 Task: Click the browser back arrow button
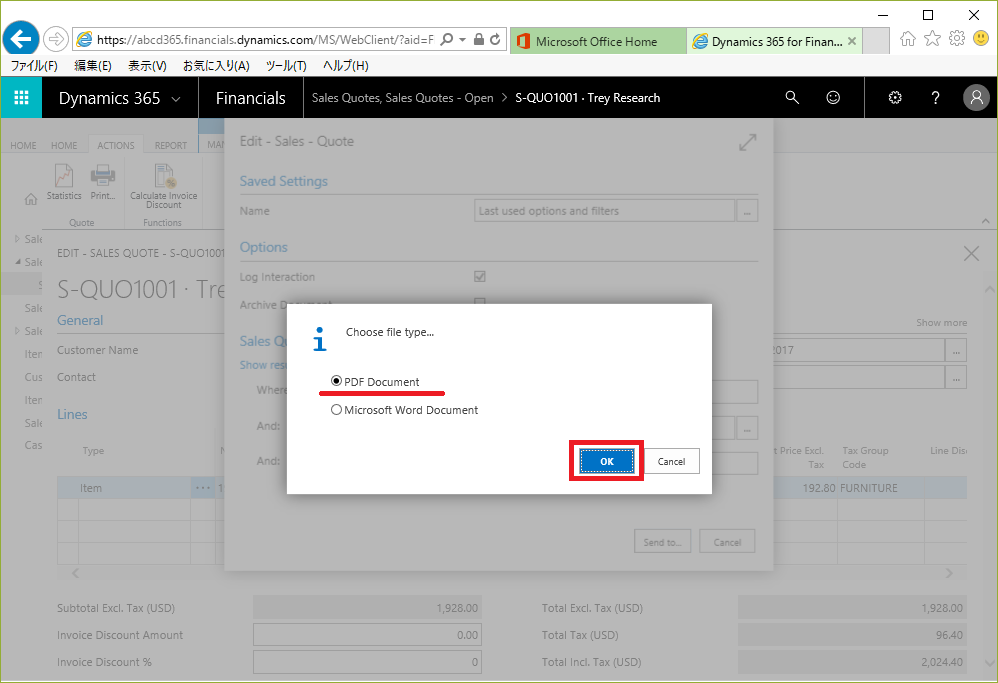pos(21,39)
